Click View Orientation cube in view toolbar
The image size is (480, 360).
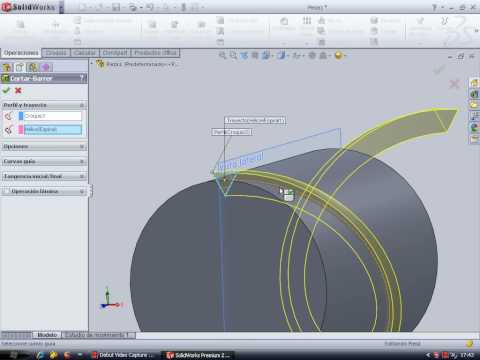[x=265, y=55]
